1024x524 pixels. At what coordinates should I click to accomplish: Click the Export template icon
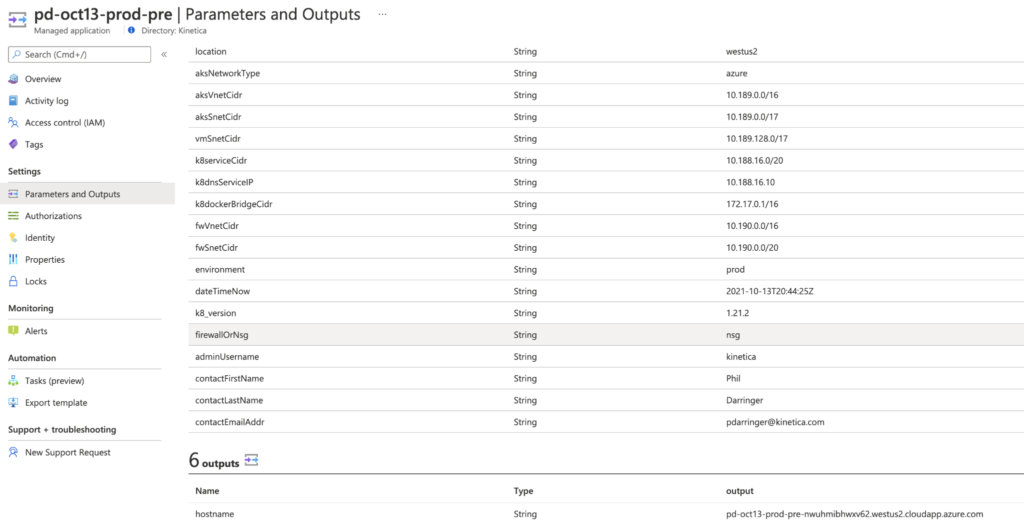pos(13,402)
